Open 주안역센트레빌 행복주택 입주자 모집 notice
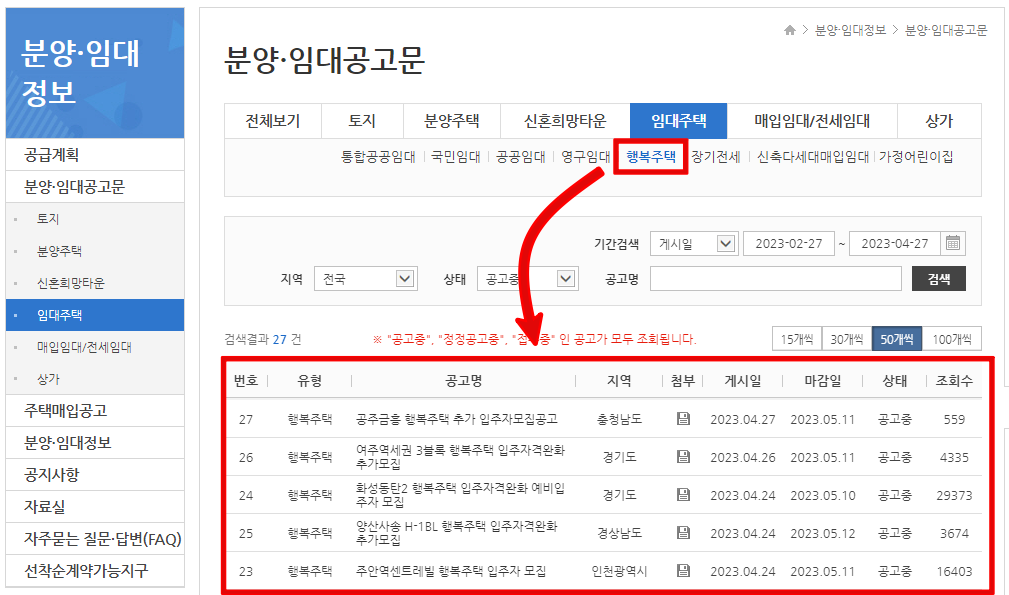This screenshot has height=595, width=1009. point(451,571)
